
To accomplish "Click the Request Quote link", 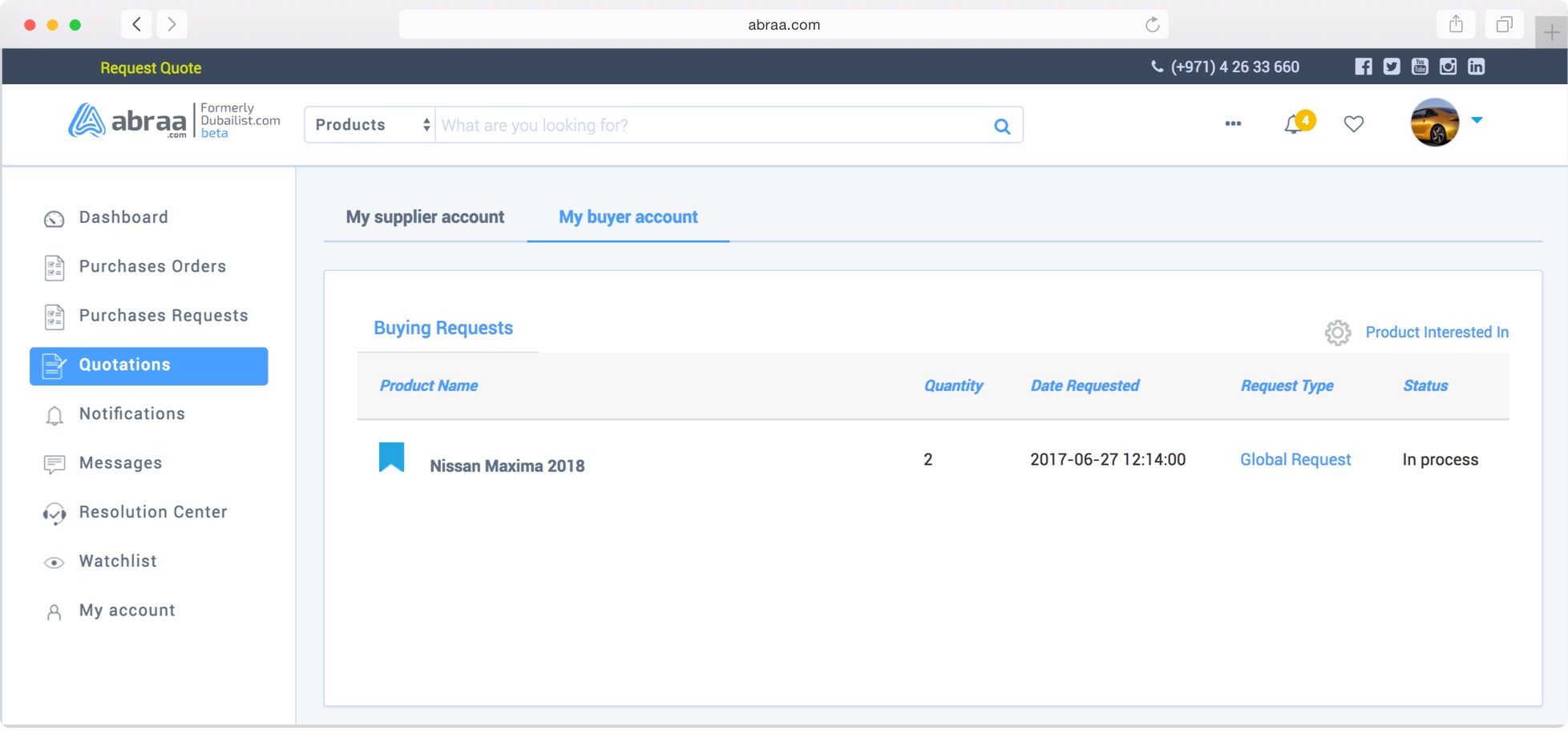I will [151, 68].
